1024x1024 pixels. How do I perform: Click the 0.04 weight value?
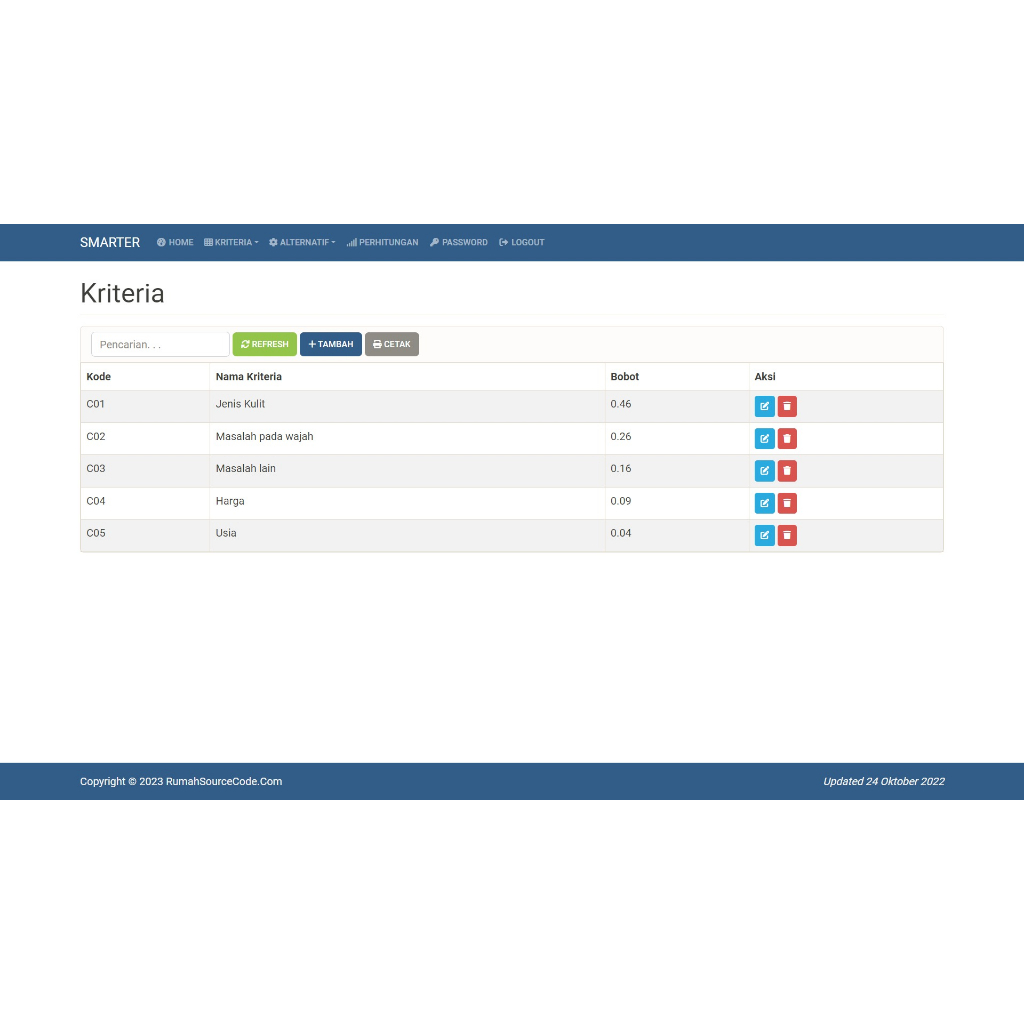(620, 533)
